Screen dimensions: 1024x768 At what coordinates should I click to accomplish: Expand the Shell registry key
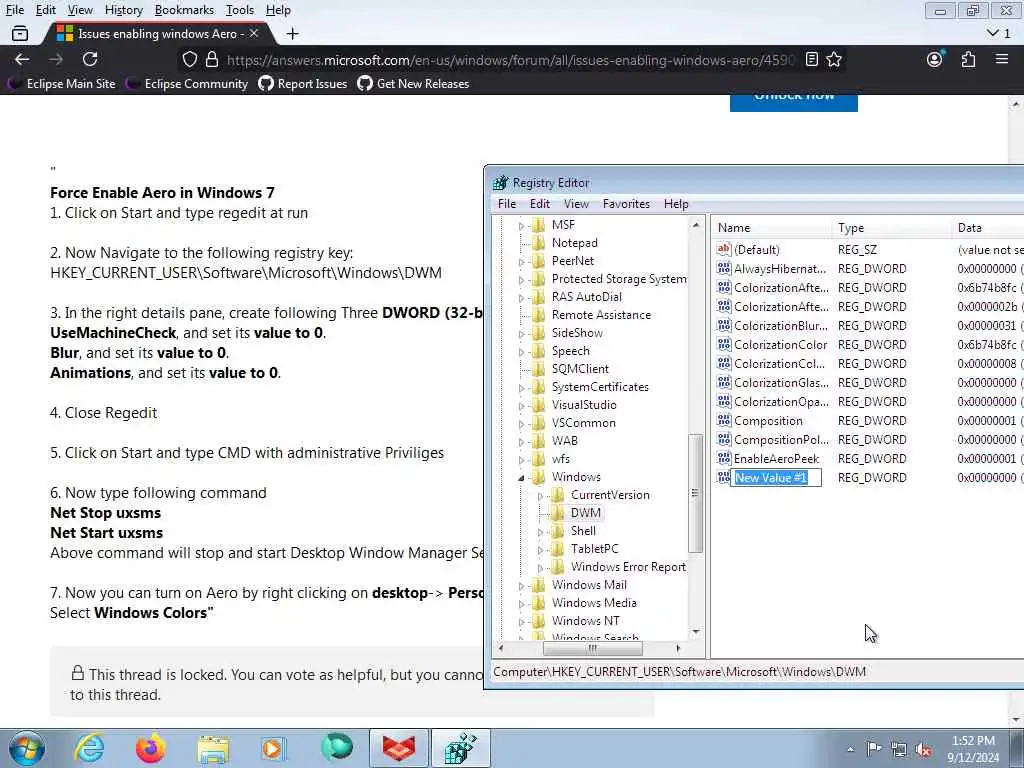point(540,532)
